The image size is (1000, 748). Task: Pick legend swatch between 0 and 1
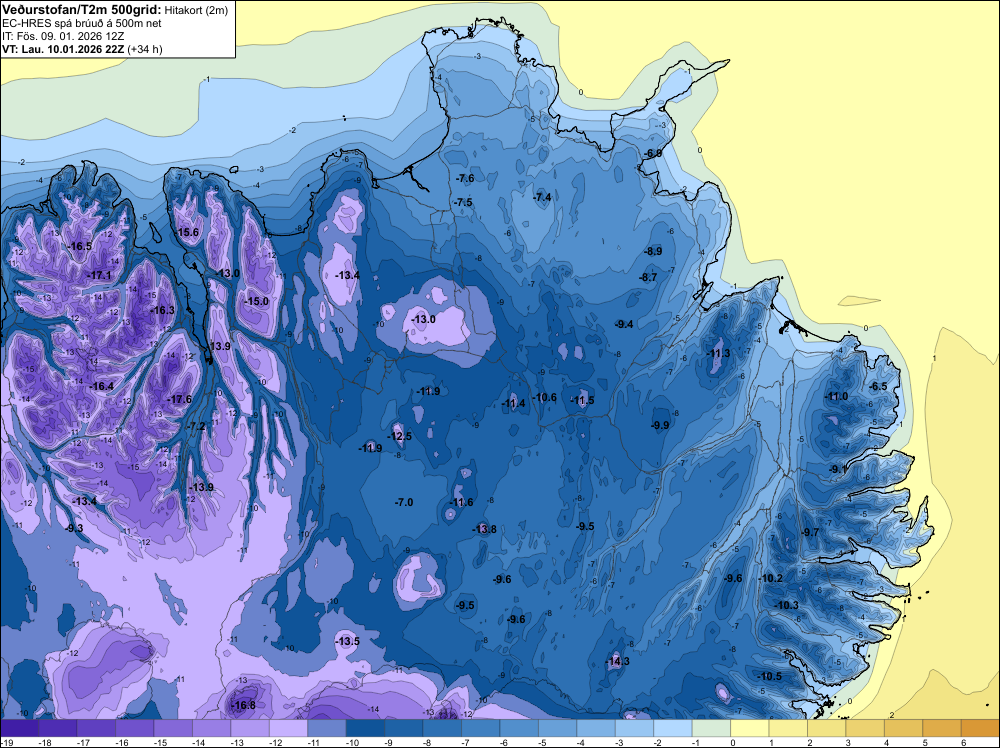[750, 728]
